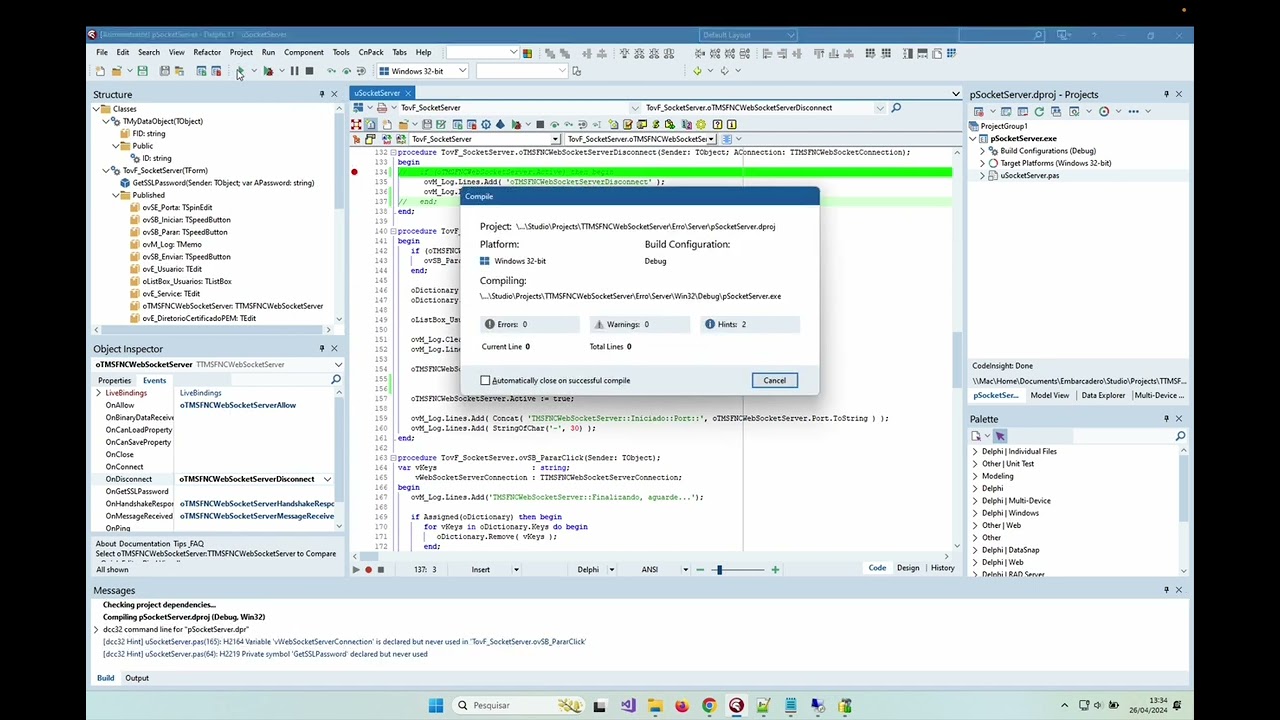Click the Run without debugging button
The image size is (1280, 720).
tap(240, 71)
